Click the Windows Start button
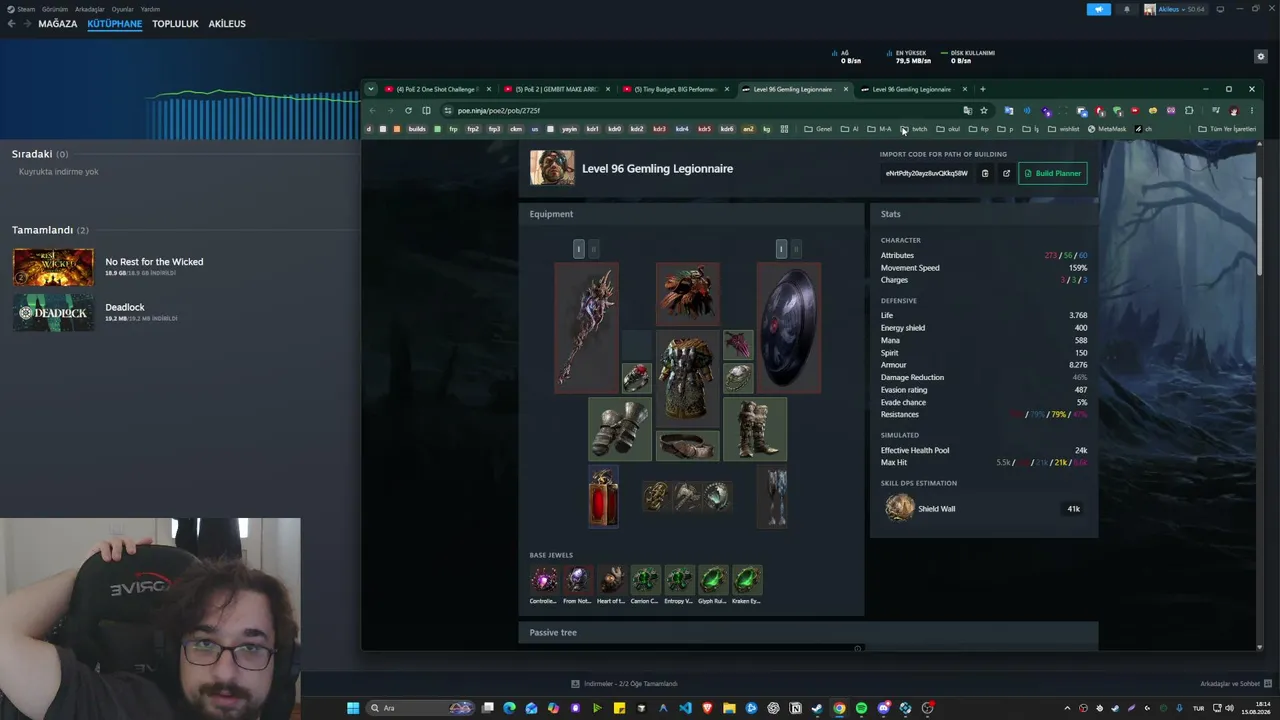 [x=353, y=708]
